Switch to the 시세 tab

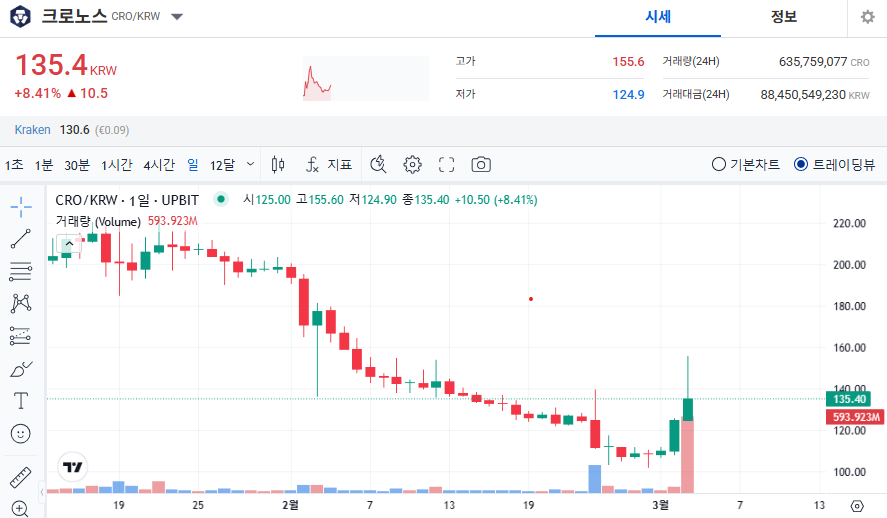pyautogui.click(x=658, y=17)
